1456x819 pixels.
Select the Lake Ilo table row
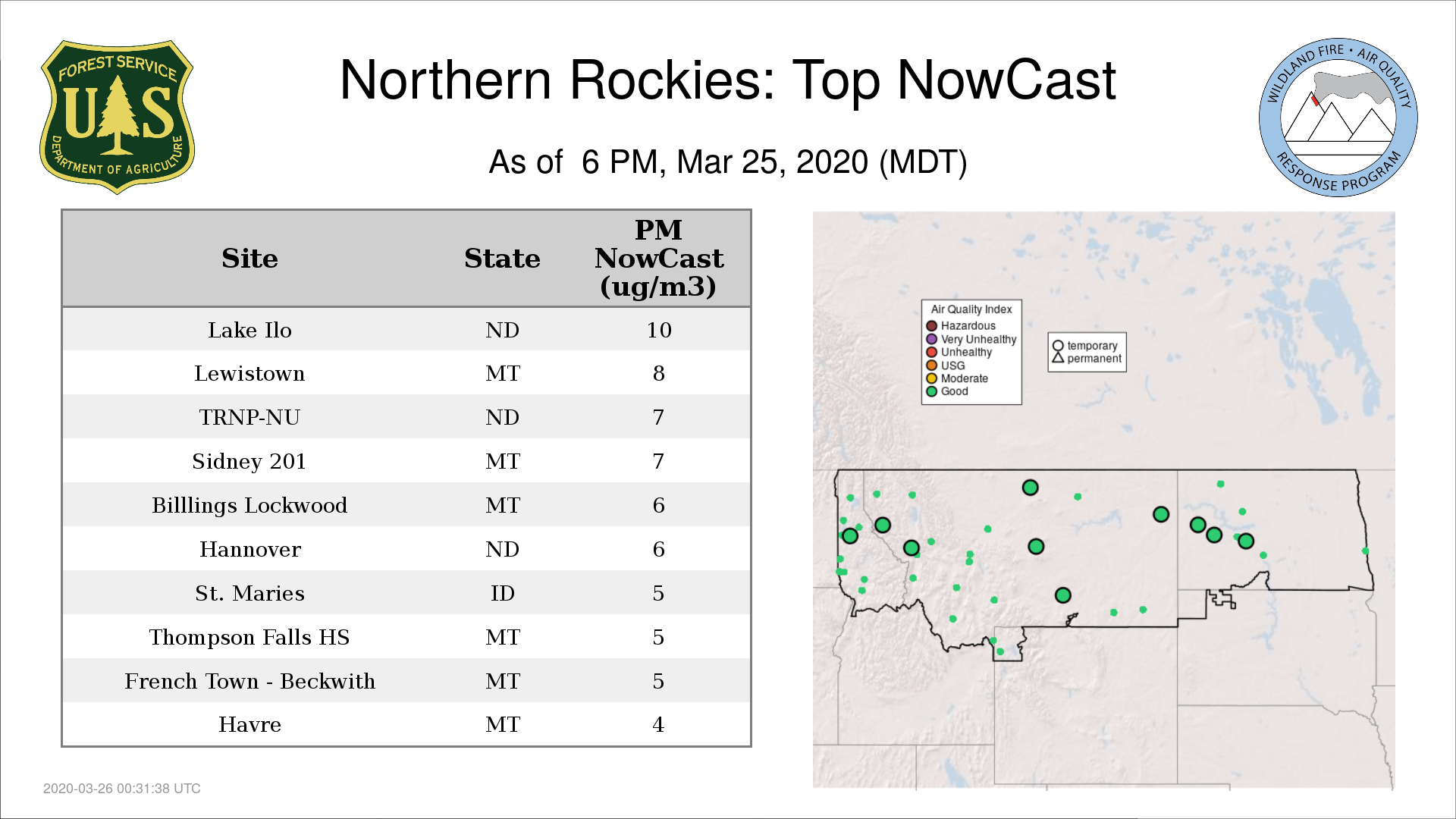coord(406,330)
